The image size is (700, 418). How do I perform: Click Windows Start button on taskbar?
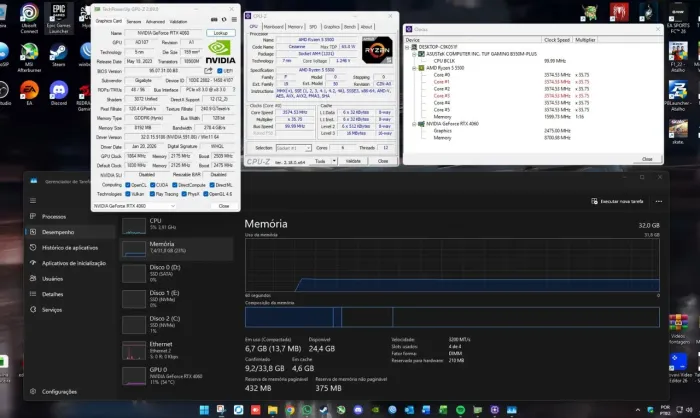[204, 410]
